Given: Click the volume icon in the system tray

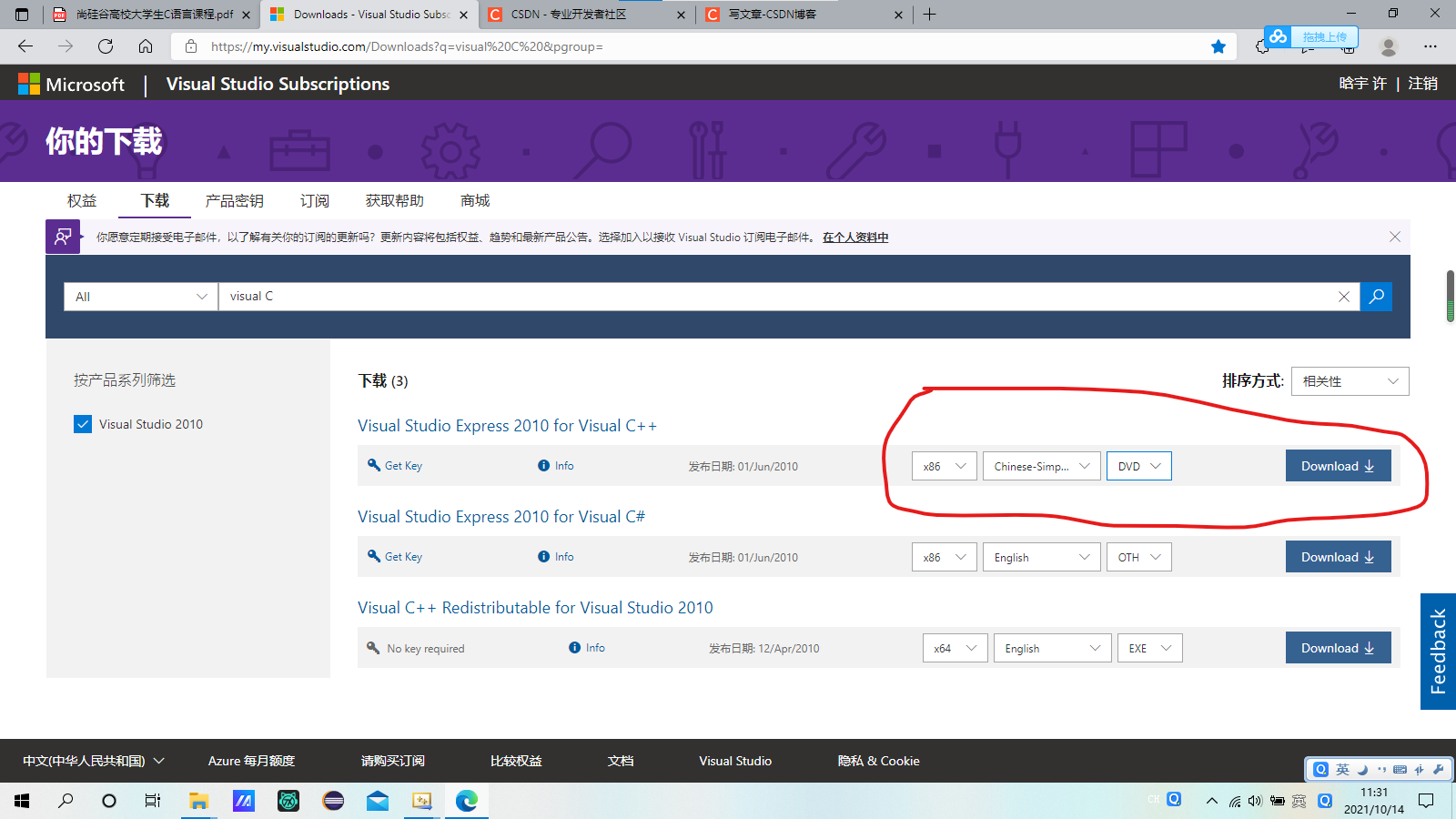Looking at the screenshot, I should coord(1256,801).
